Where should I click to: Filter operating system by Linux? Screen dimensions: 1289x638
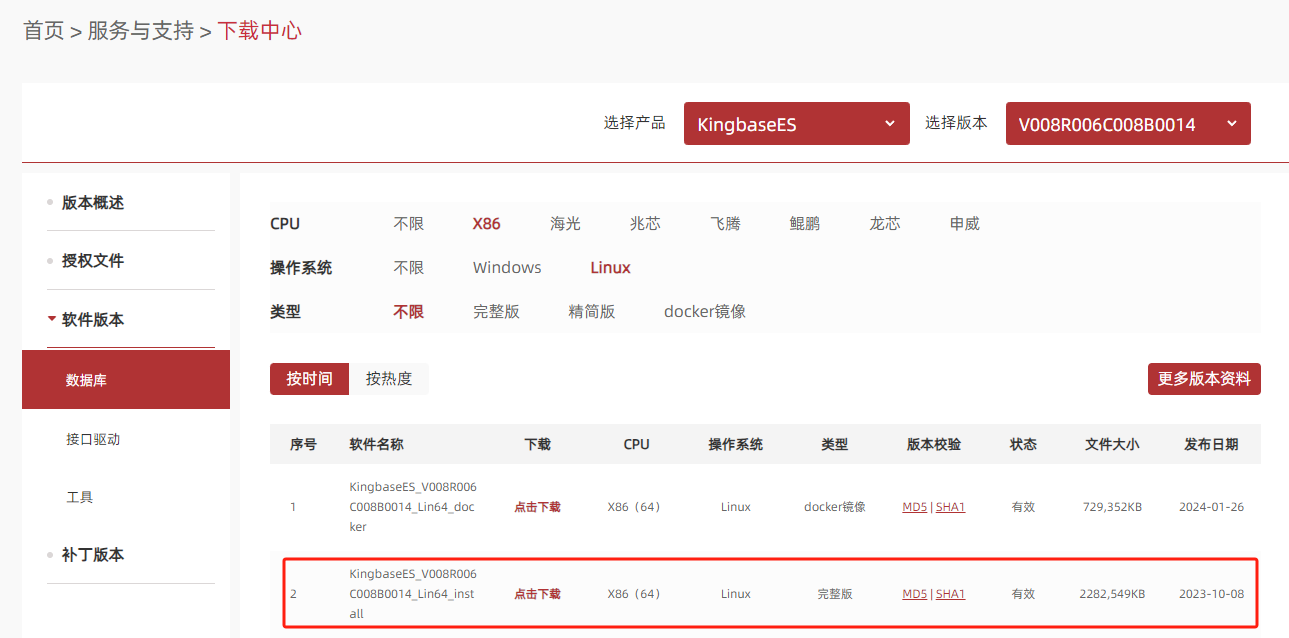611,268
